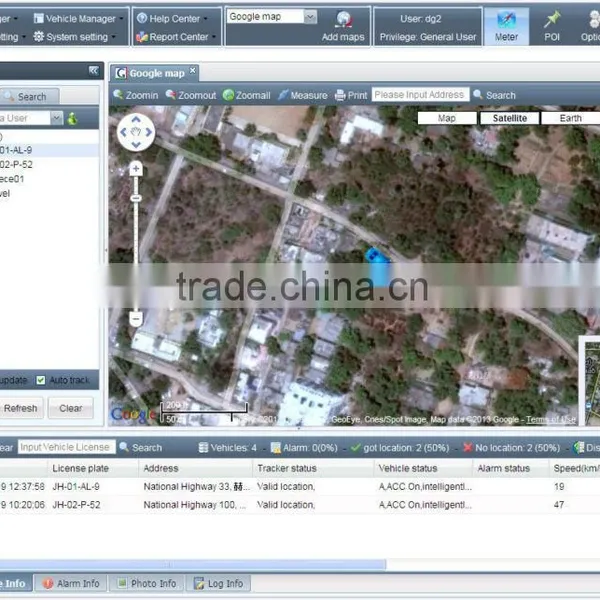Screen dimensions: 600x600
Task: Click the Vehicles: 4 status item
Action: pyautogui.click(x=228, y=447)
